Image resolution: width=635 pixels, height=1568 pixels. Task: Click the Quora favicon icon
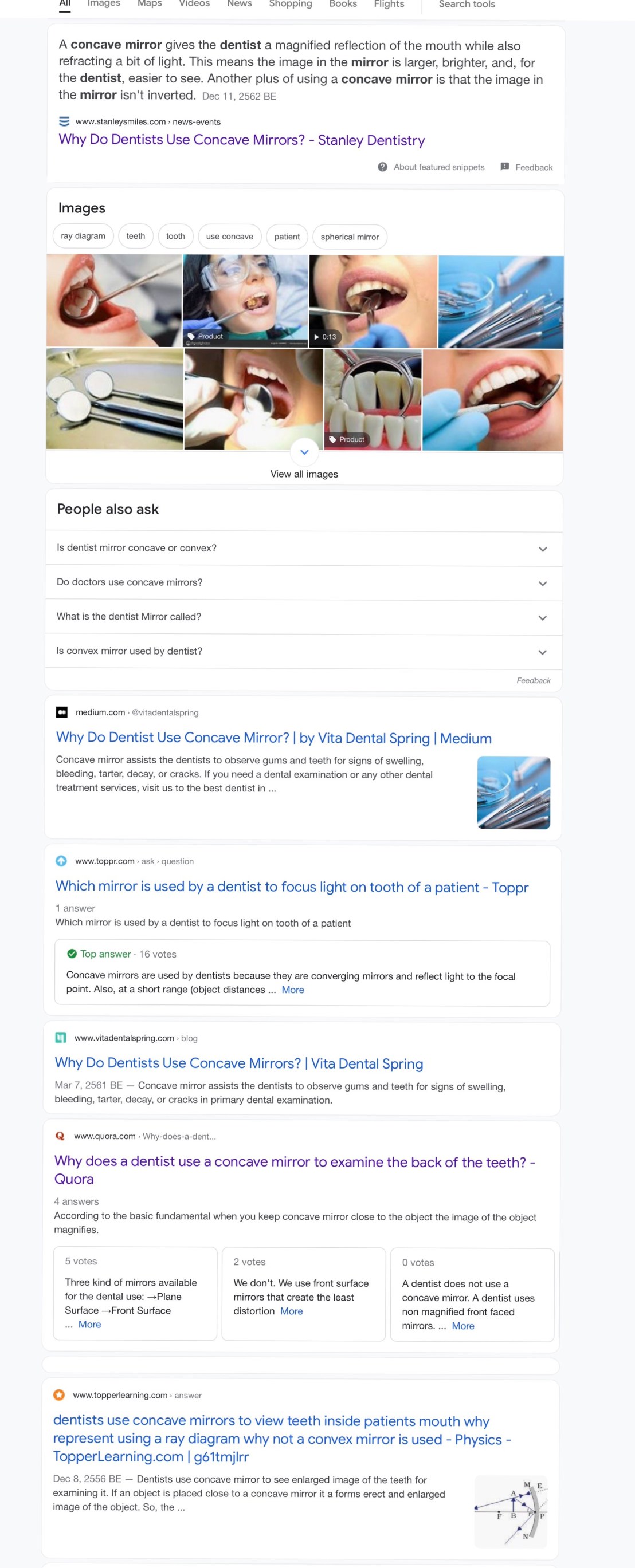coord(60,1136)
